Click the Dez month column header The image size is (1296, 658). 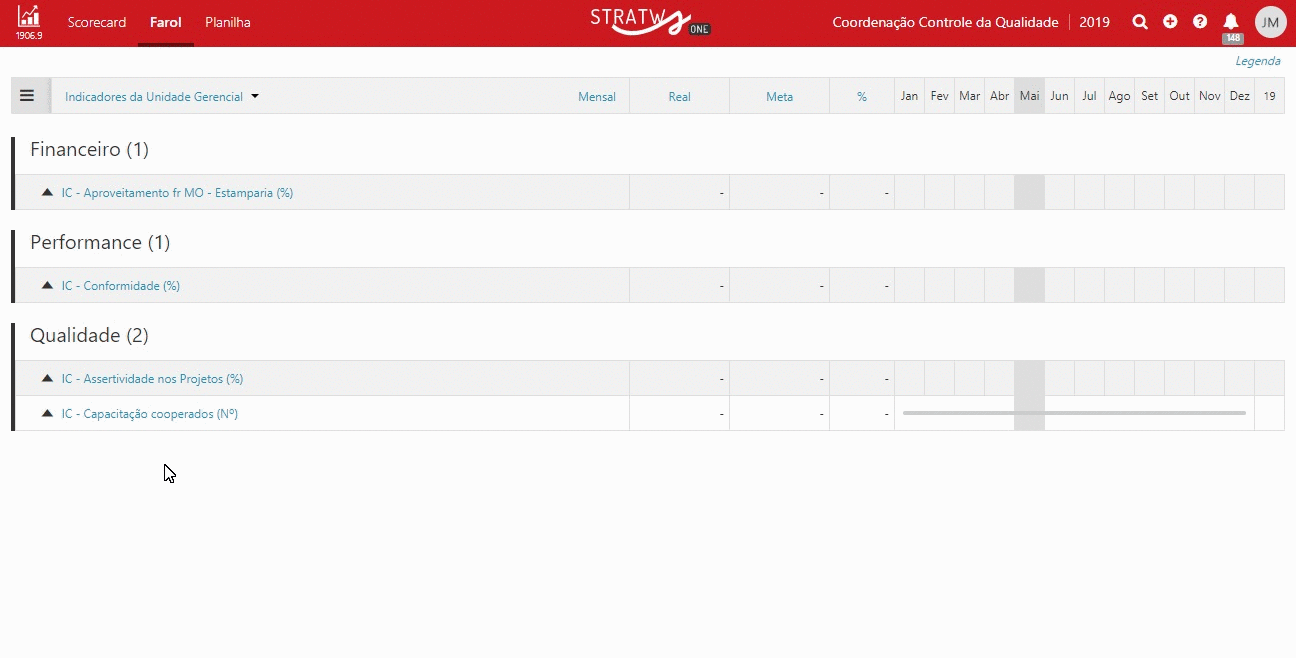coord(1239,96)
